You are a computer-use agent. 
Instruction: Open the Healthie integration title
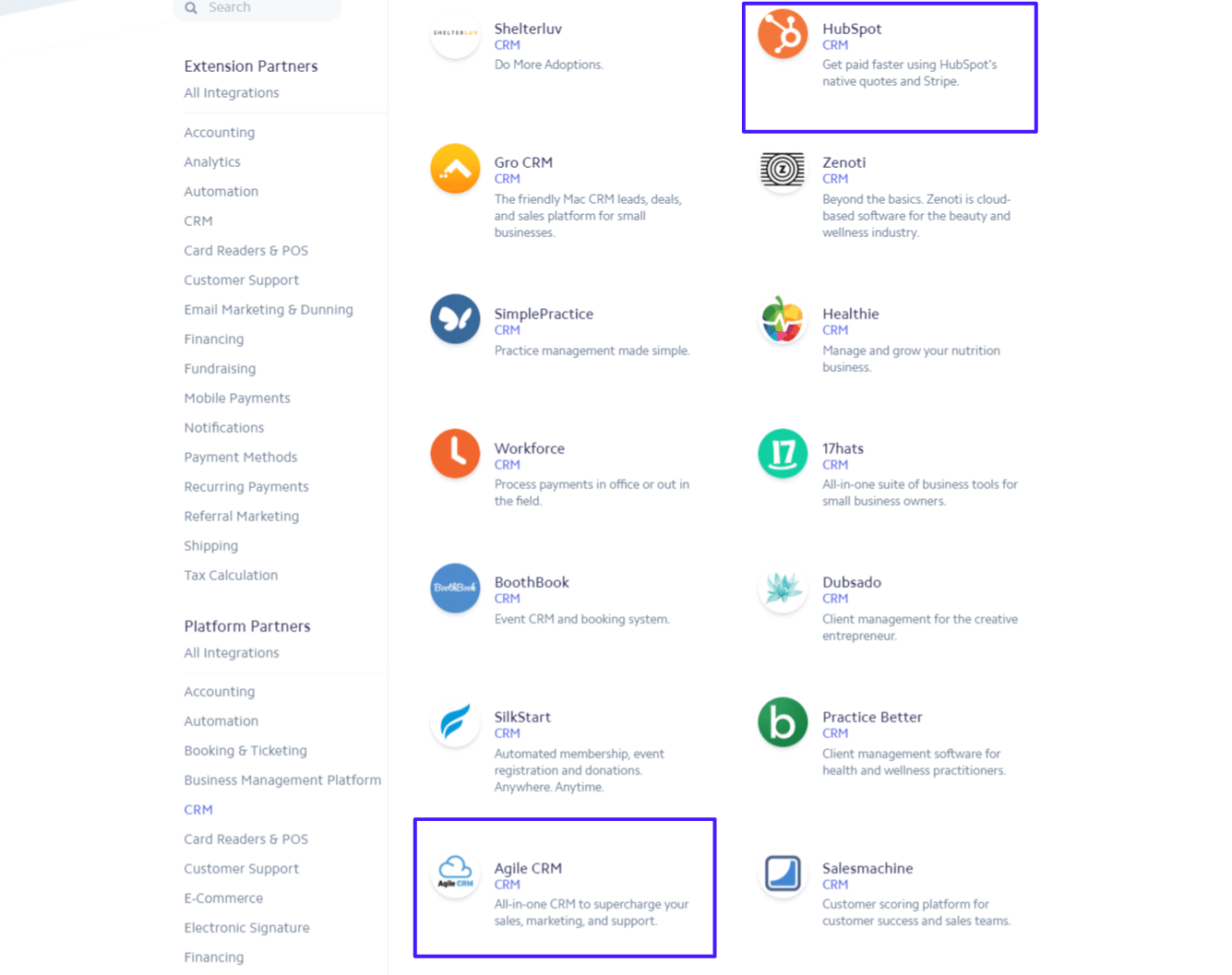coord(850,314)
